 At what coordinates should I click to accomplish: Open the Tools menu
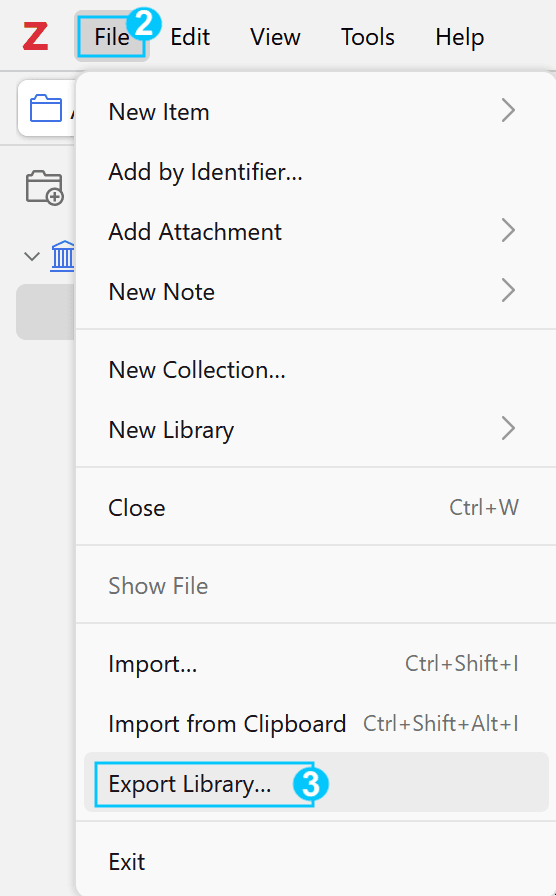[x=367, y=37]
